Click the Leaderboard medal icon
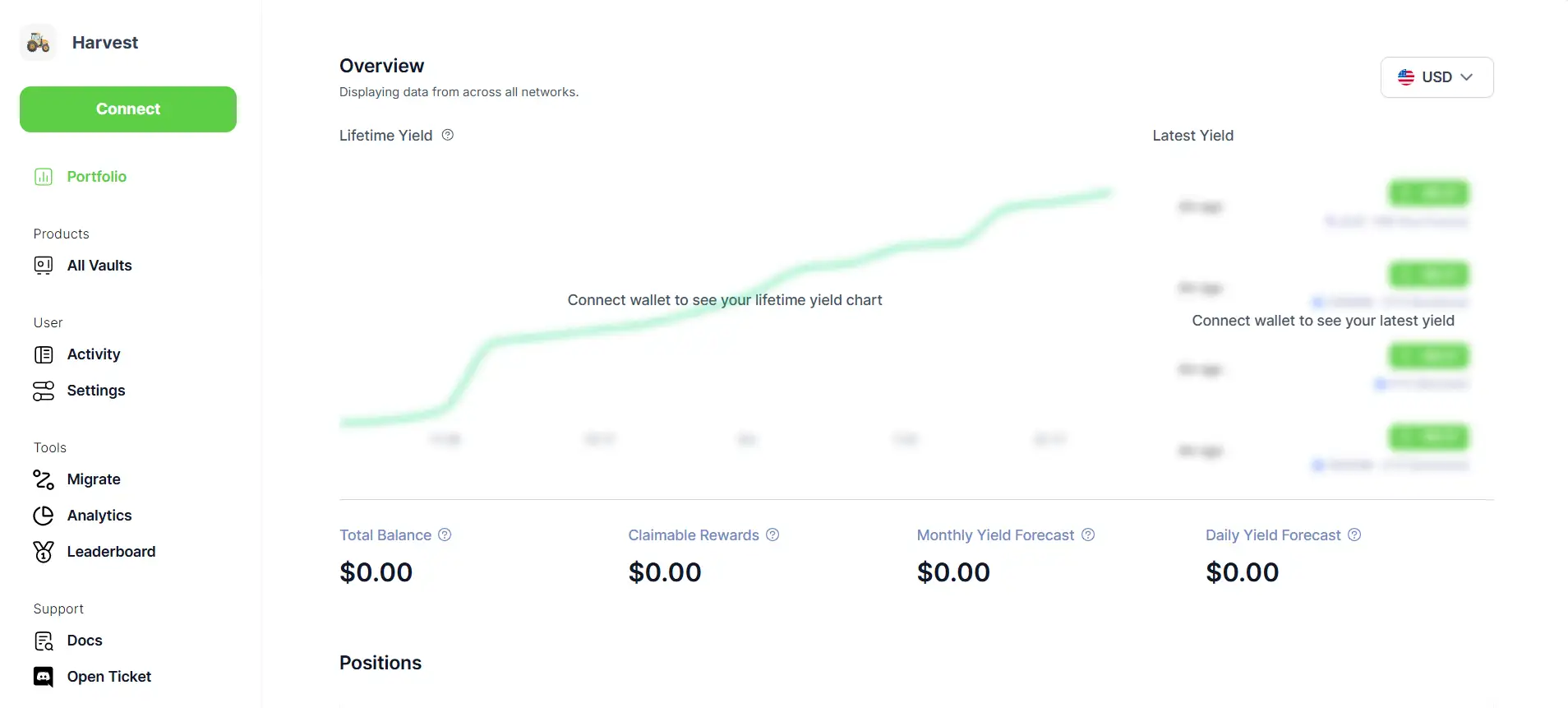Screen dimensions: 1568x708 pos(44,552)
